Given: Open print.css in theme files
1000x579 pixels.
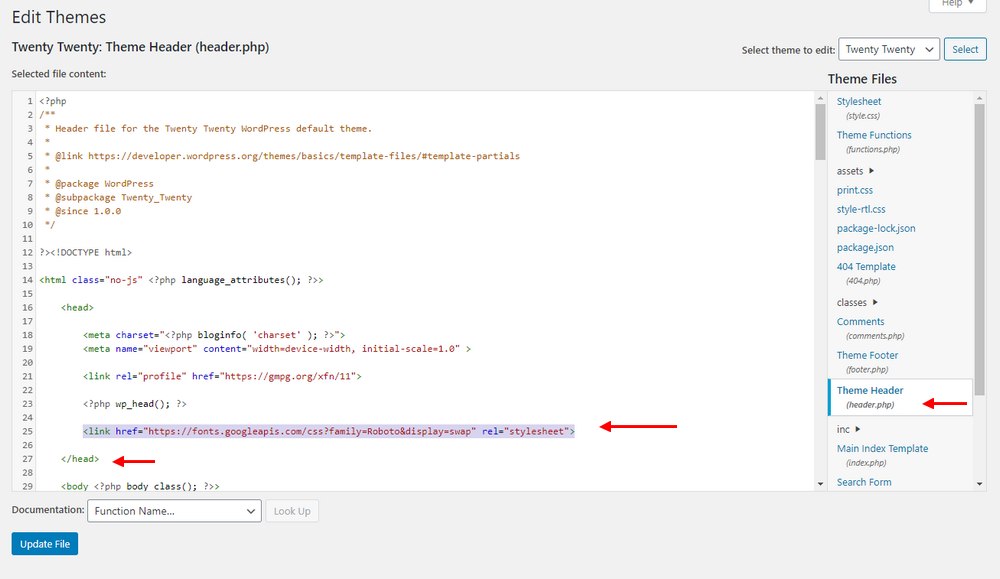Looking at the screenshot, I should point(855,190).
